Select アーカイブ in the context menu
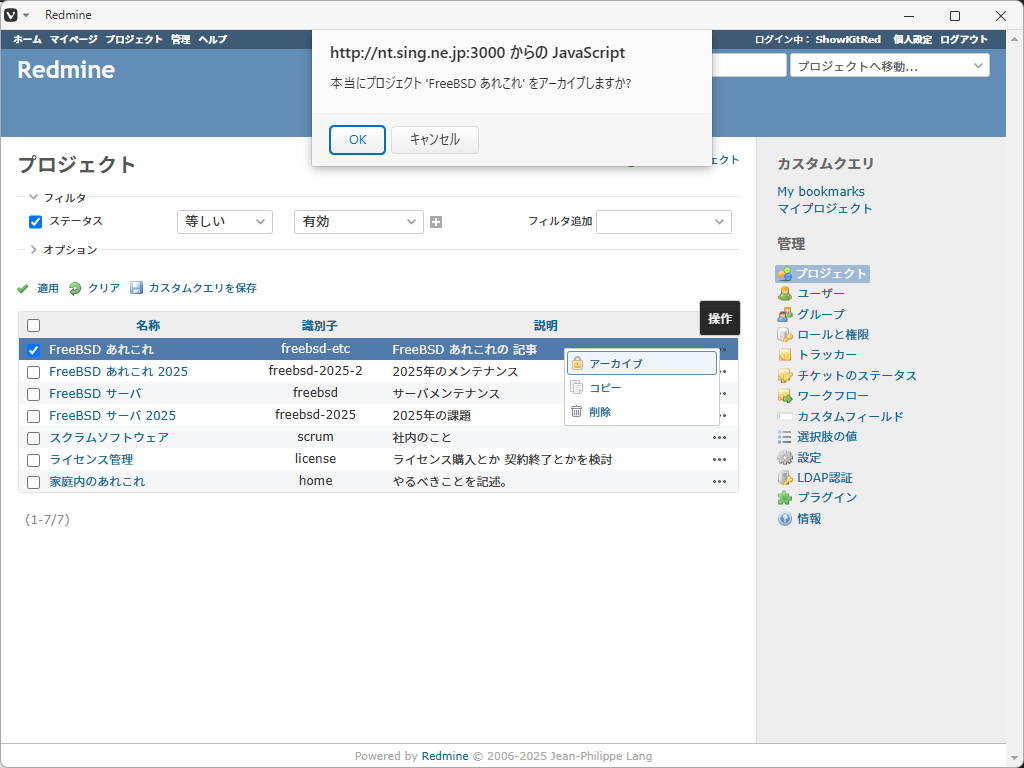 pyautogui.click(x=642, y=364)
